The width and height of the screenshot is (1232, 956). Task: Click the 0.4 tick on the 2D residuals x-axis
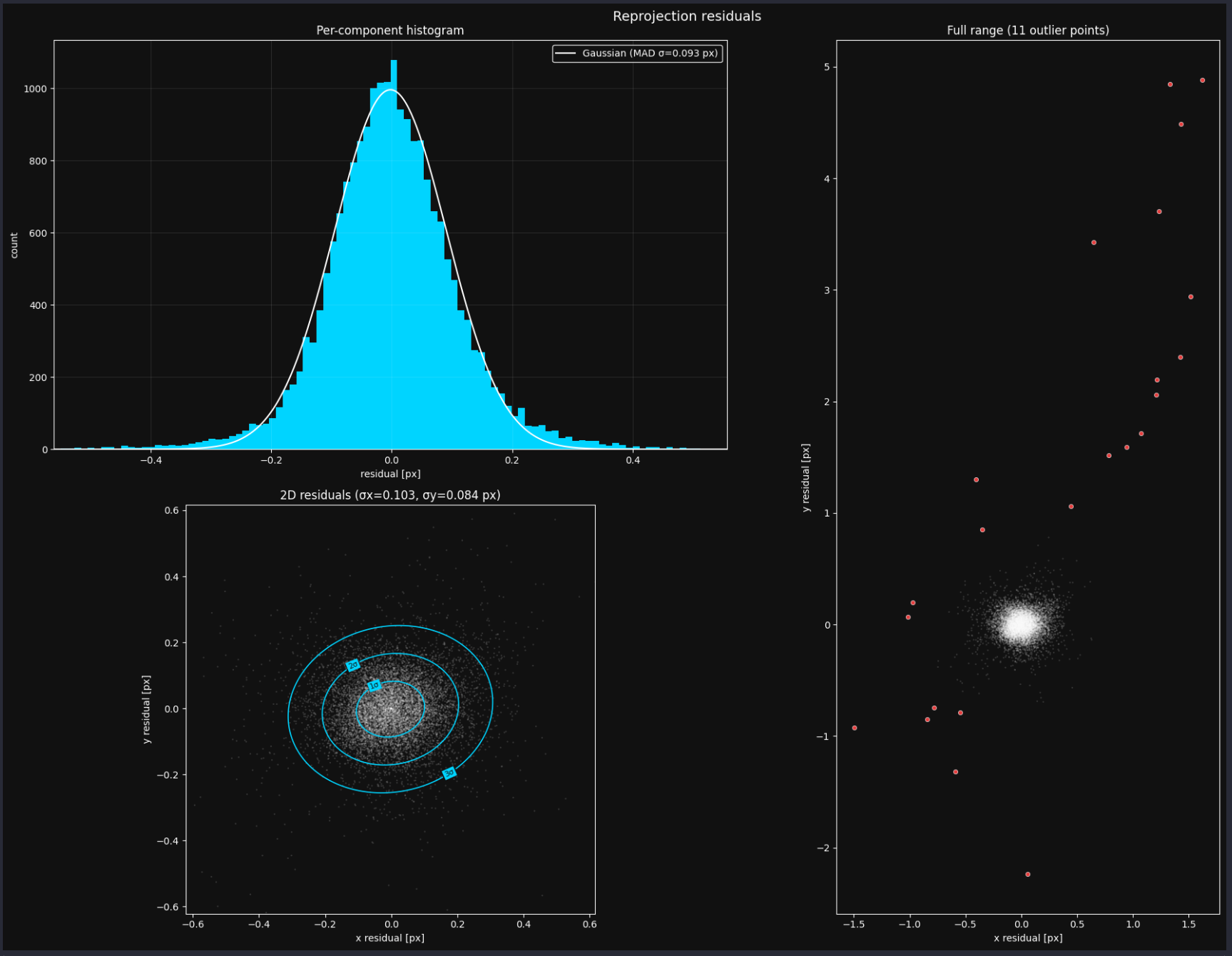[524, 925]
